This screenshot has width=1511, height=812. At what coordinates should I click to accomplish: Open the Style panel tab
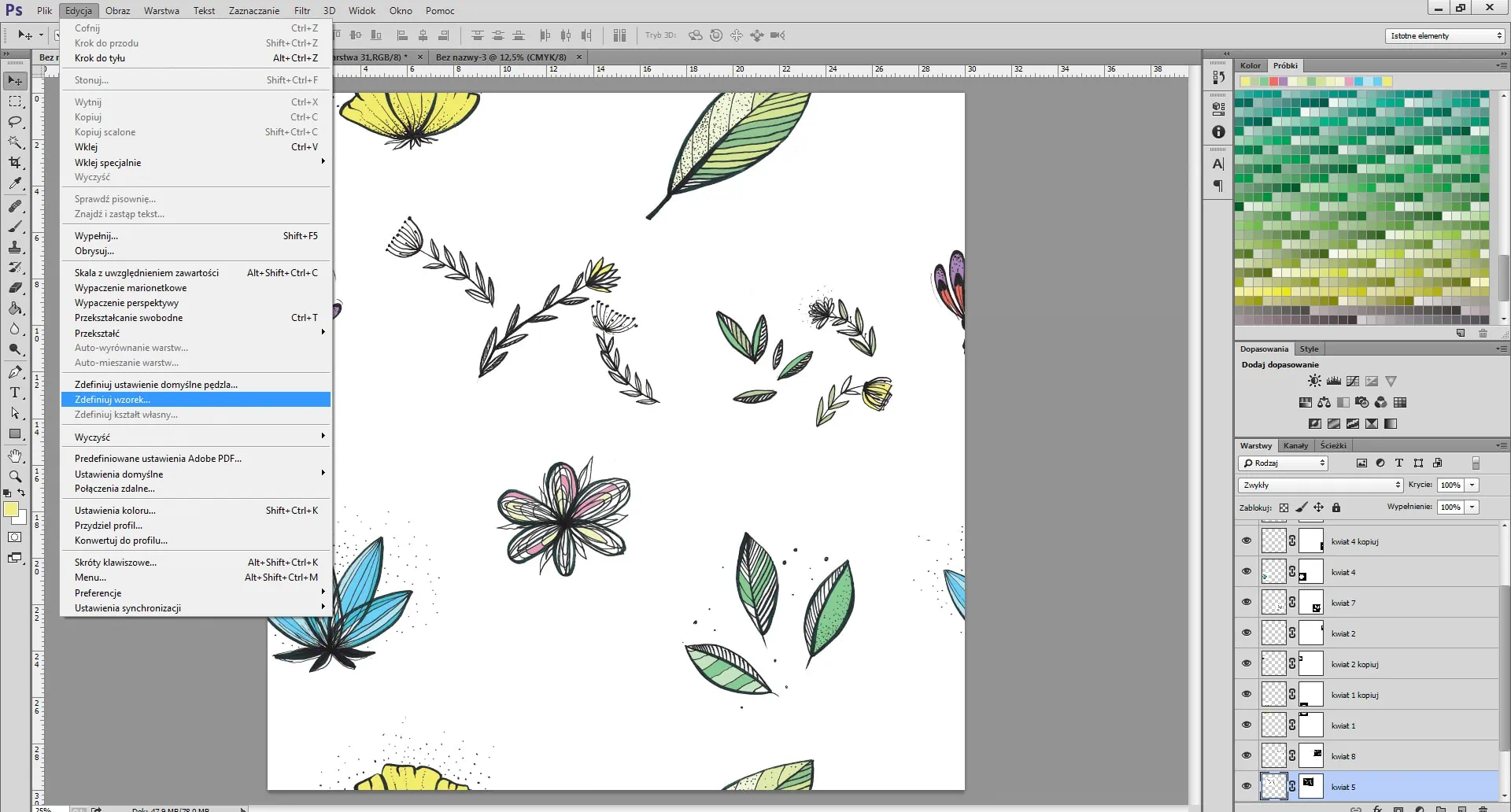(x=1309, y=349)
